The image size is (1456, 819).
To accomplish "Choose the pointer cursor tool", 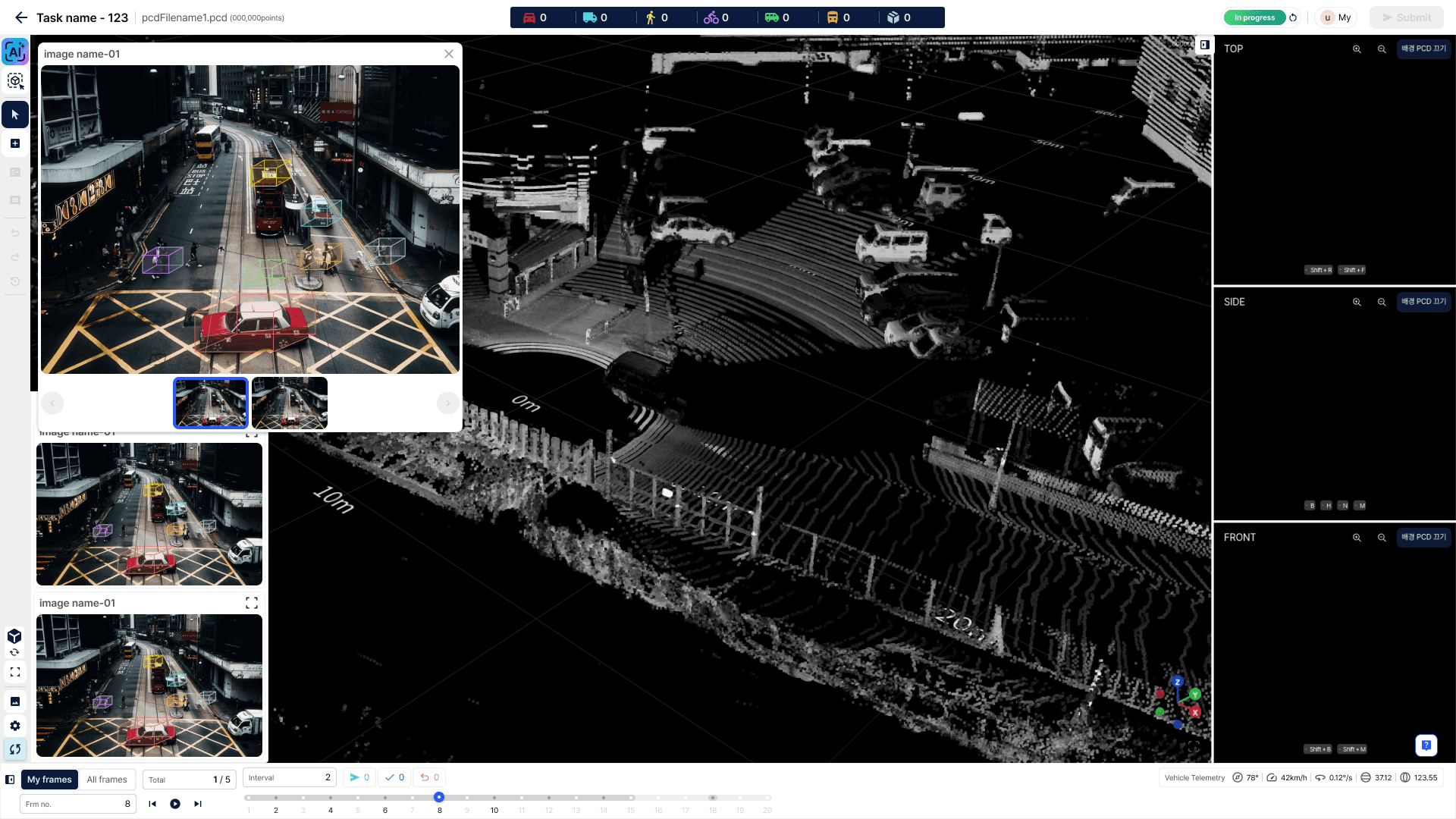I will pos(15,115).
